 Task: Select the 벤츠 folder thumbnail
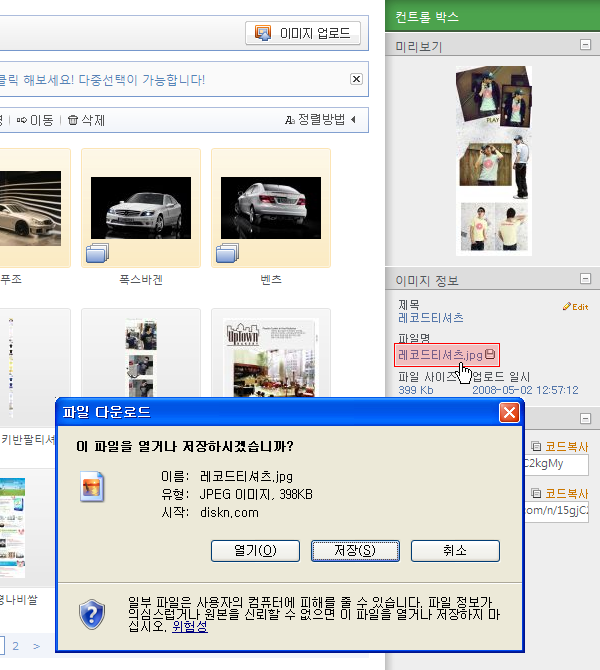click(271, 208)
